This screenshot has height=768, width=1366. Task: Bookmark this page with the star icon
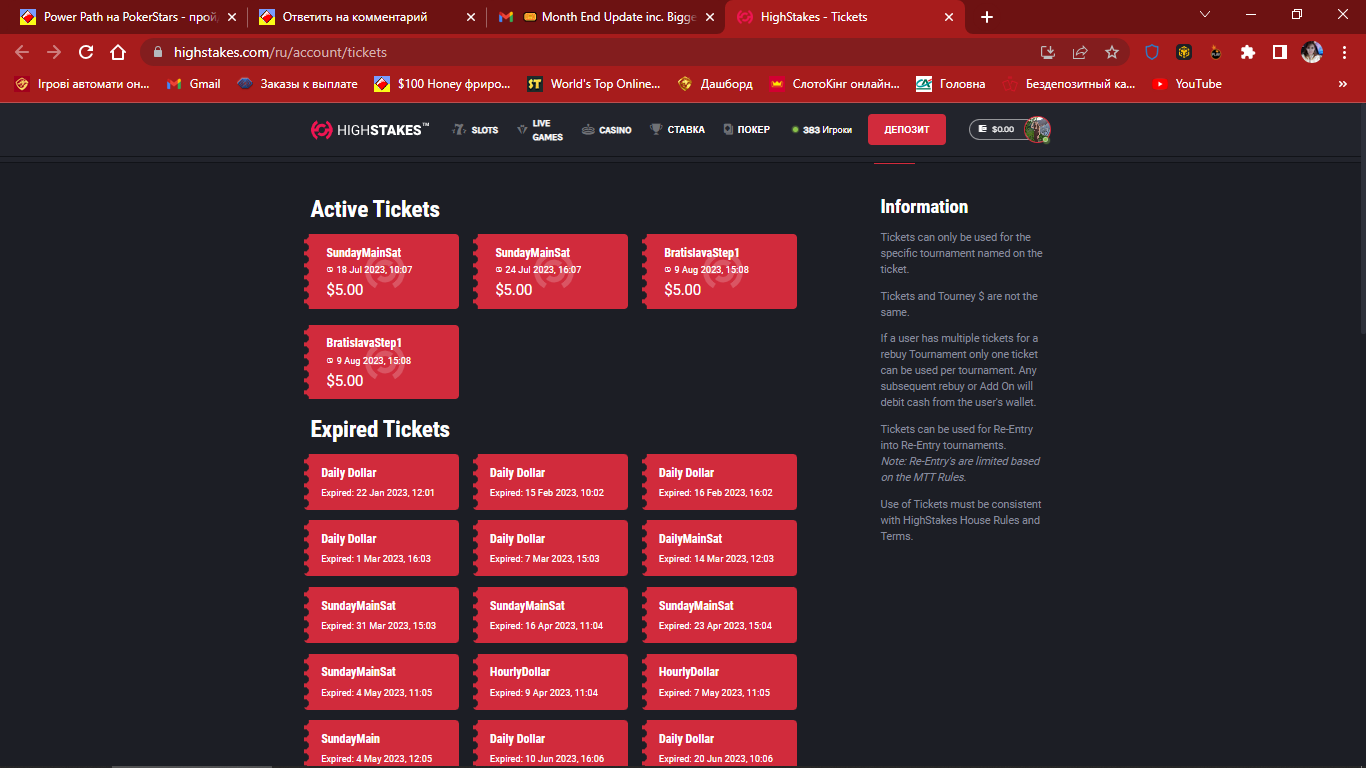pyautogui.click(x=1112, y=52)
